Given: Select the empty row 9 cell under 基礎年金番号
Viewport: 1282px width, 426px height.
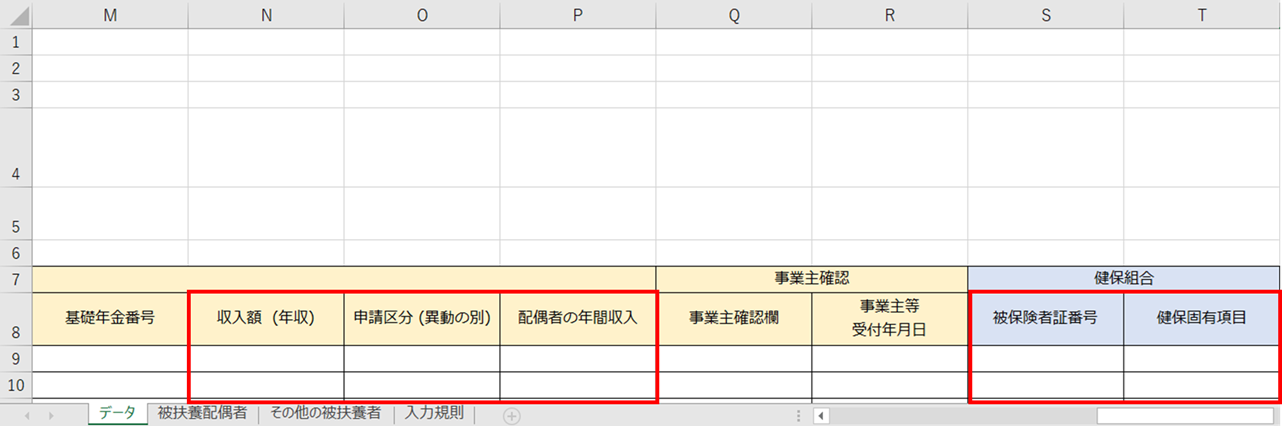Looking at the screenshot, I should click(110, 358).
